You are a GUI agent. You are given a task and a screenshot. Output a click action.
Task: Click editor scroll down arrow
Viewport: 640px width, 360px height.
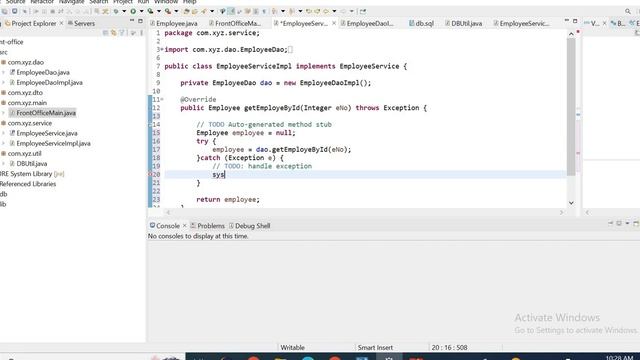point(571,203)
